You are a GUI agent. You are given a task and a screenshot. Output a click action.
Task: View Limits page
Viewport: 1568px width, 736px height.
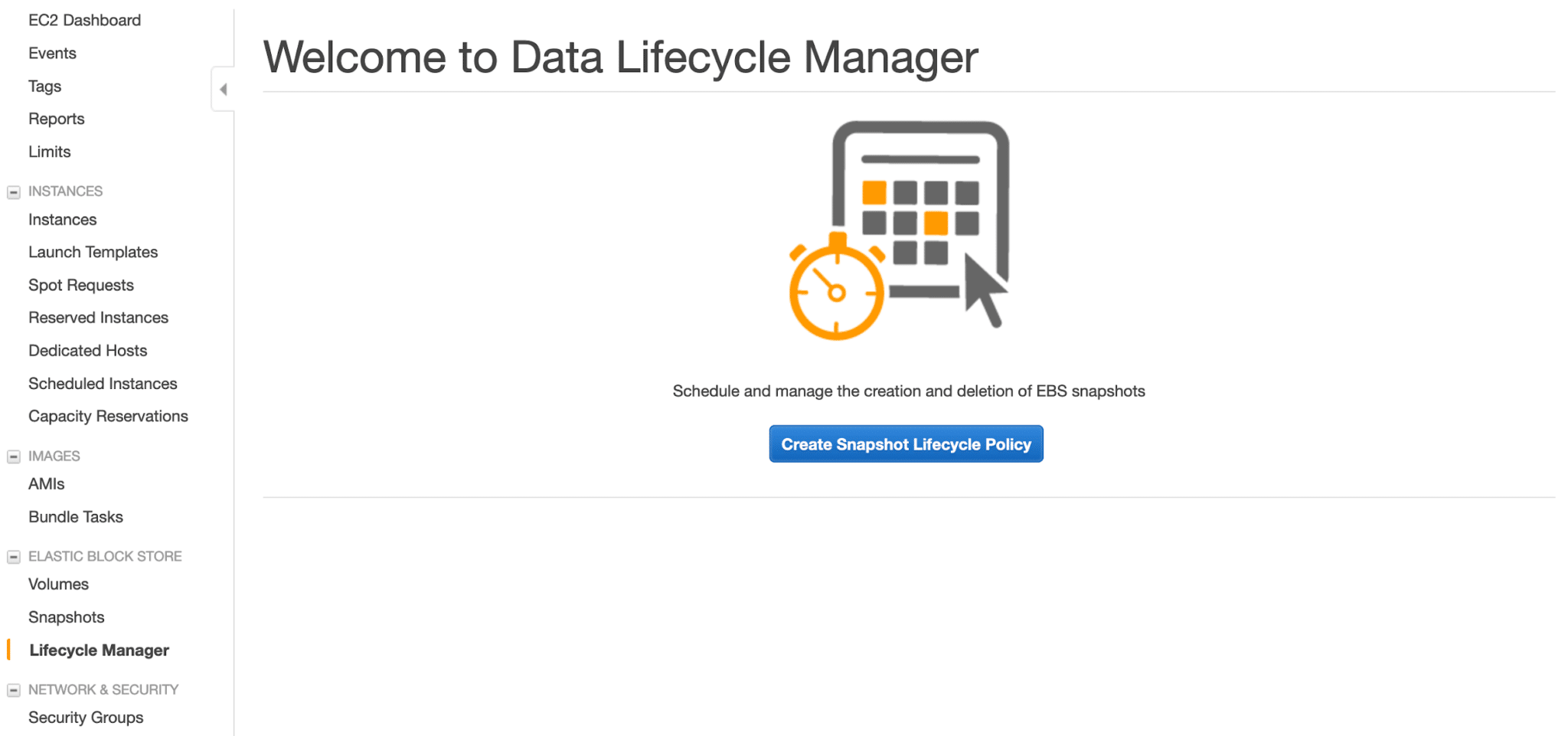[49, 152]
